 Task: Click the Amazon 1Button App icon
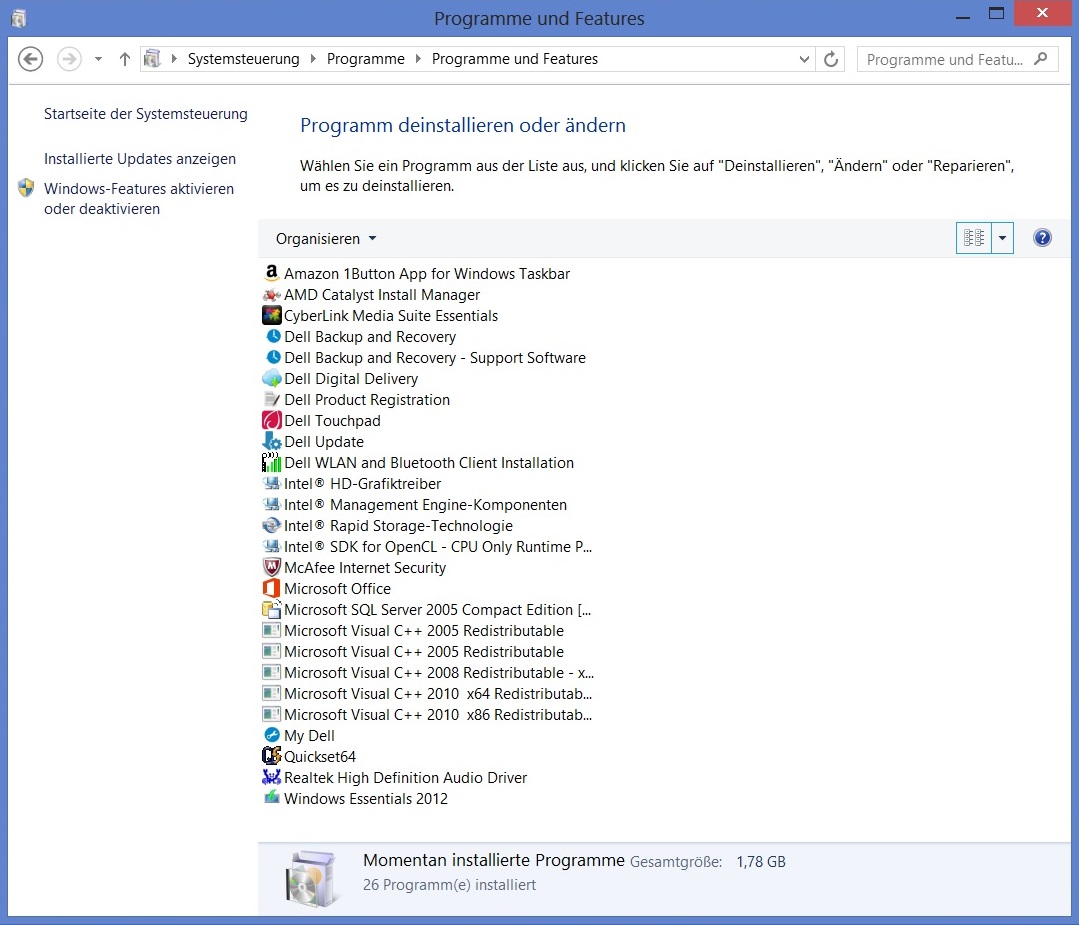pyautogui.click(x=272, y=273)
